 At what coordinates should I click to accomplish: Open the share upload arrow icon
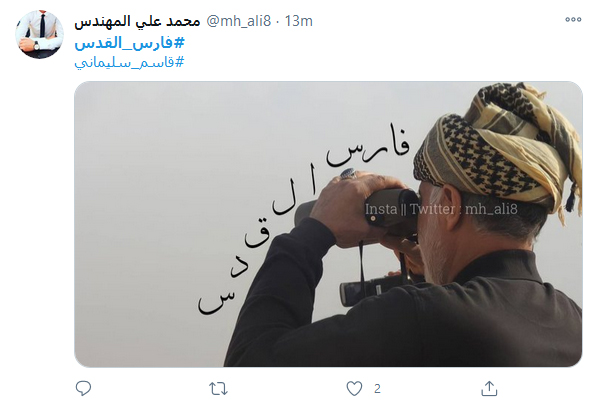coord(489,389)
